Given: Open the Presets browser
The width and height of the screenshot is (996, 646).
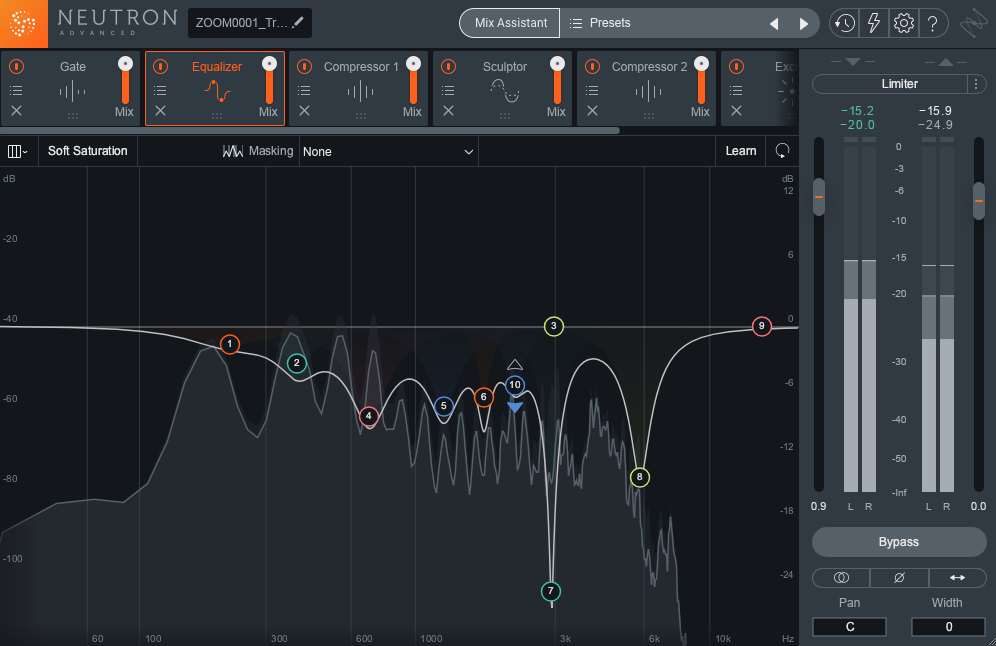Looking at the screenshot, I should (600, 23).
